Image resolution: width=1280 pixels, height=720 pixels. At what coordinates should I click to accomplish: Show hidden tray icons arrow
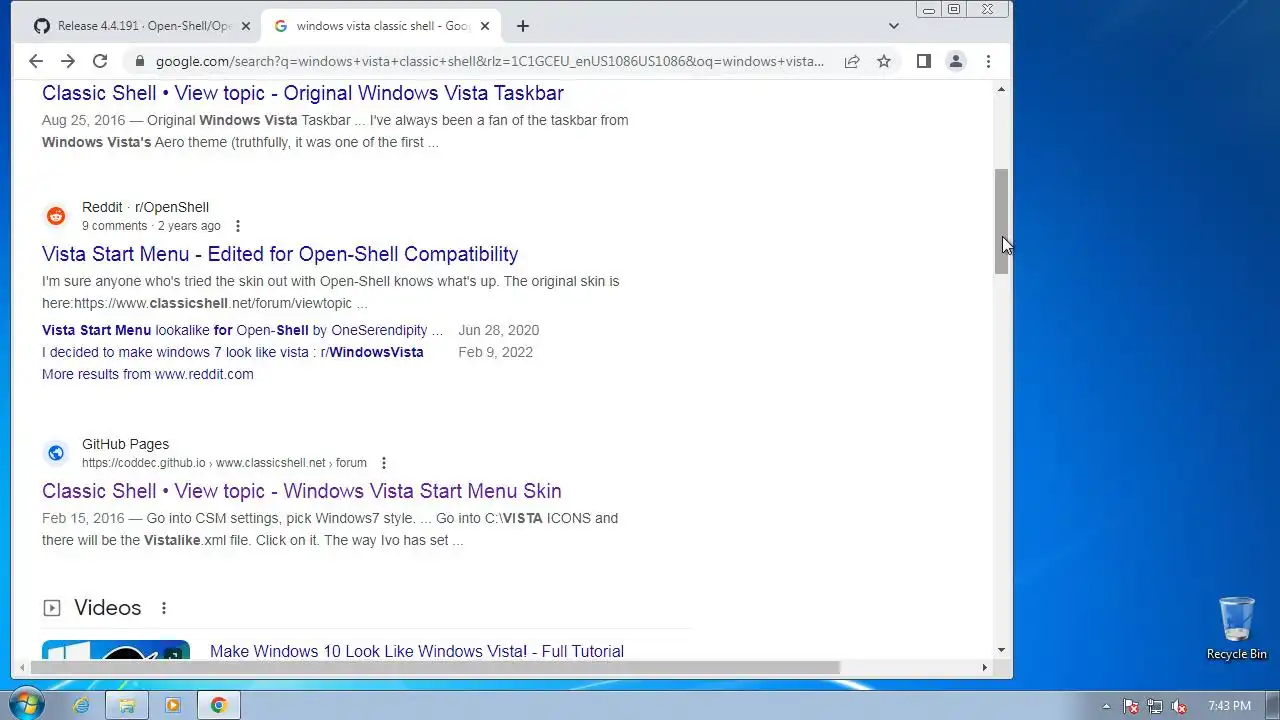coord(1106,706)
